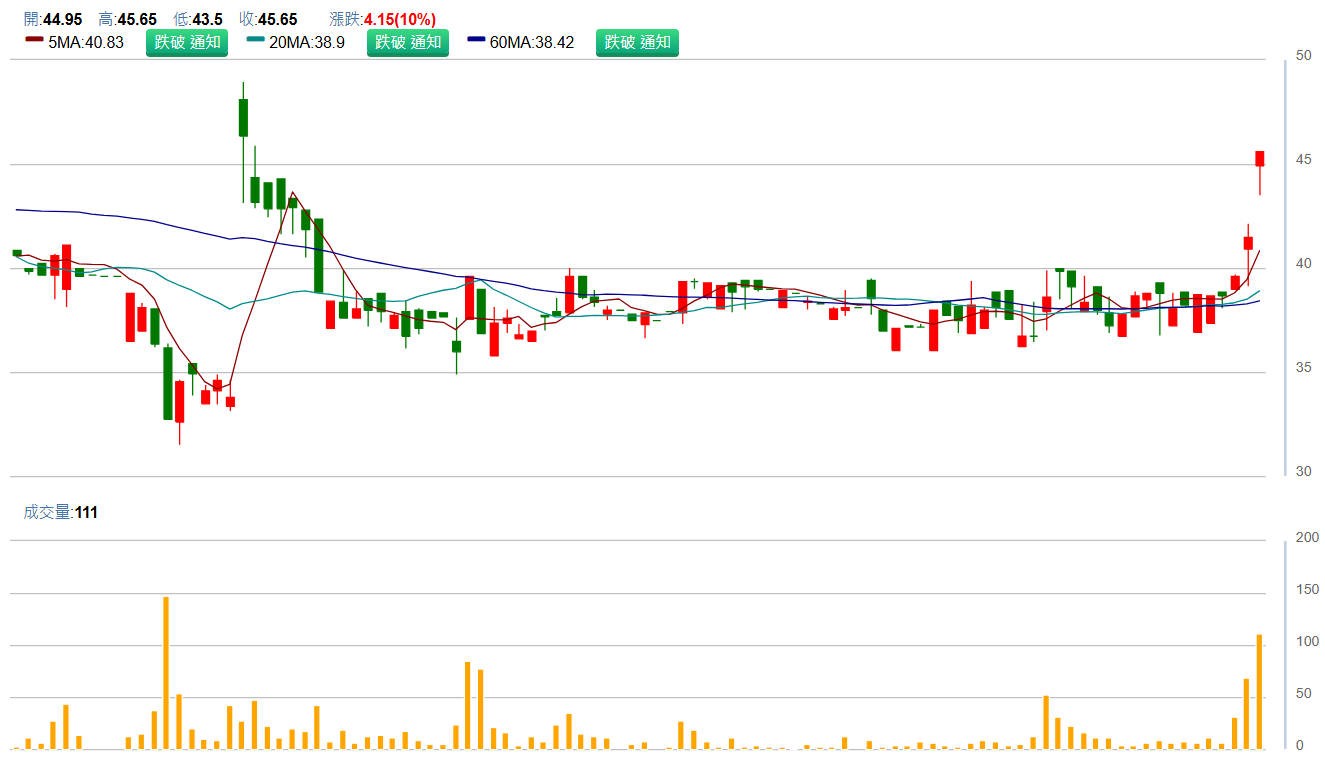Select the dark red 5MA legend swatch
The image size is (1325, 765).
click(x=34, y=41)
